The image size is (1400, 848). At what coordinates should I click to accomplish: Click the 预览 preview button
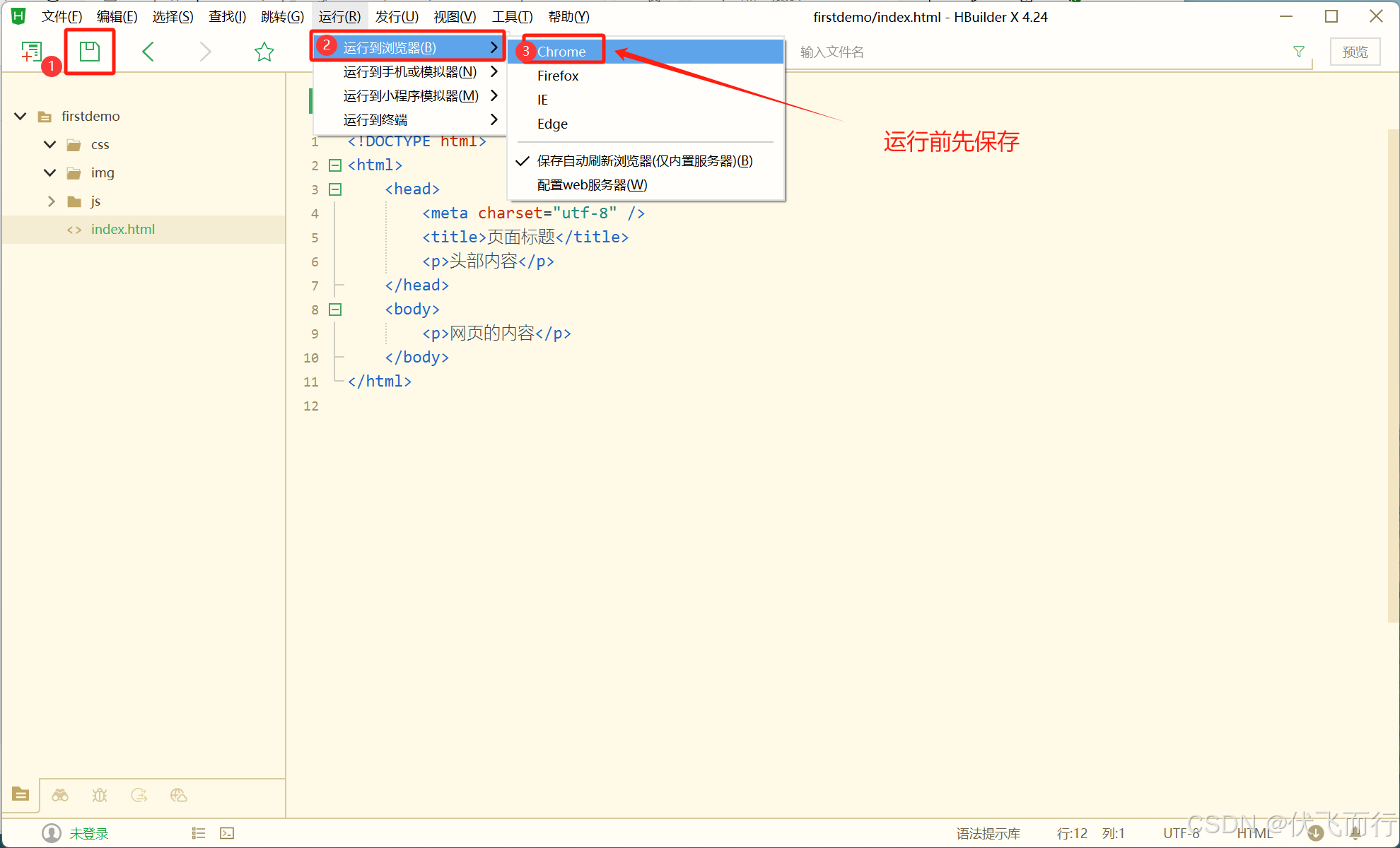(1355, 51)
